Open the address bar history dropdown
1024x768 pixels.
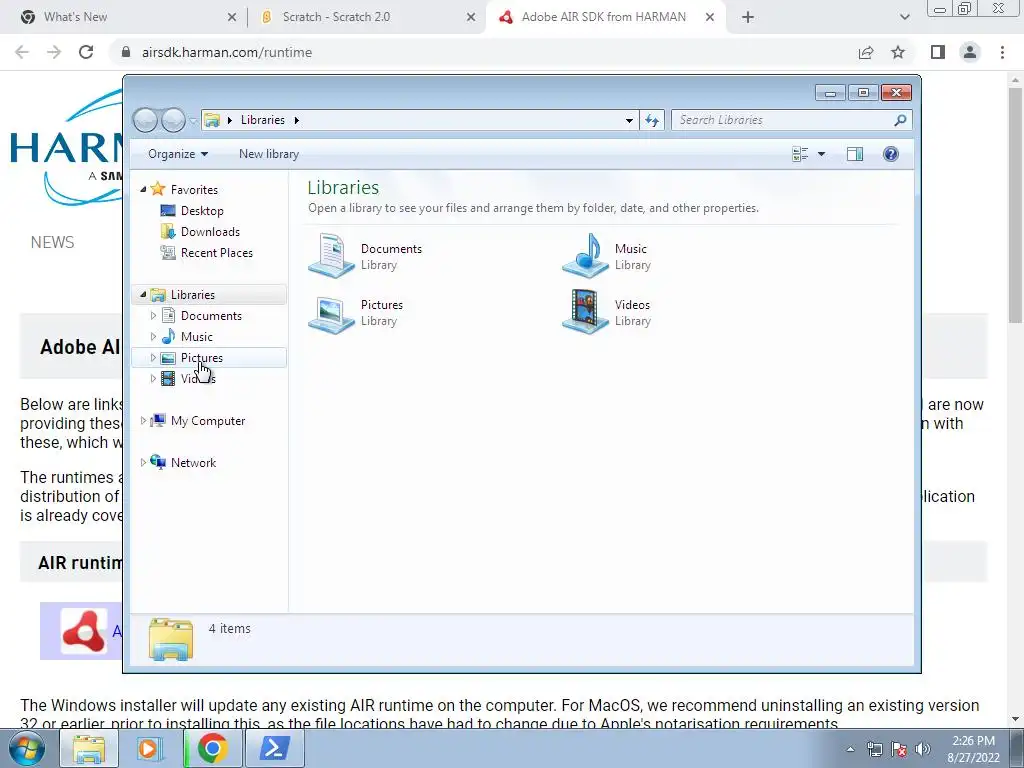[x=629, y=120]
